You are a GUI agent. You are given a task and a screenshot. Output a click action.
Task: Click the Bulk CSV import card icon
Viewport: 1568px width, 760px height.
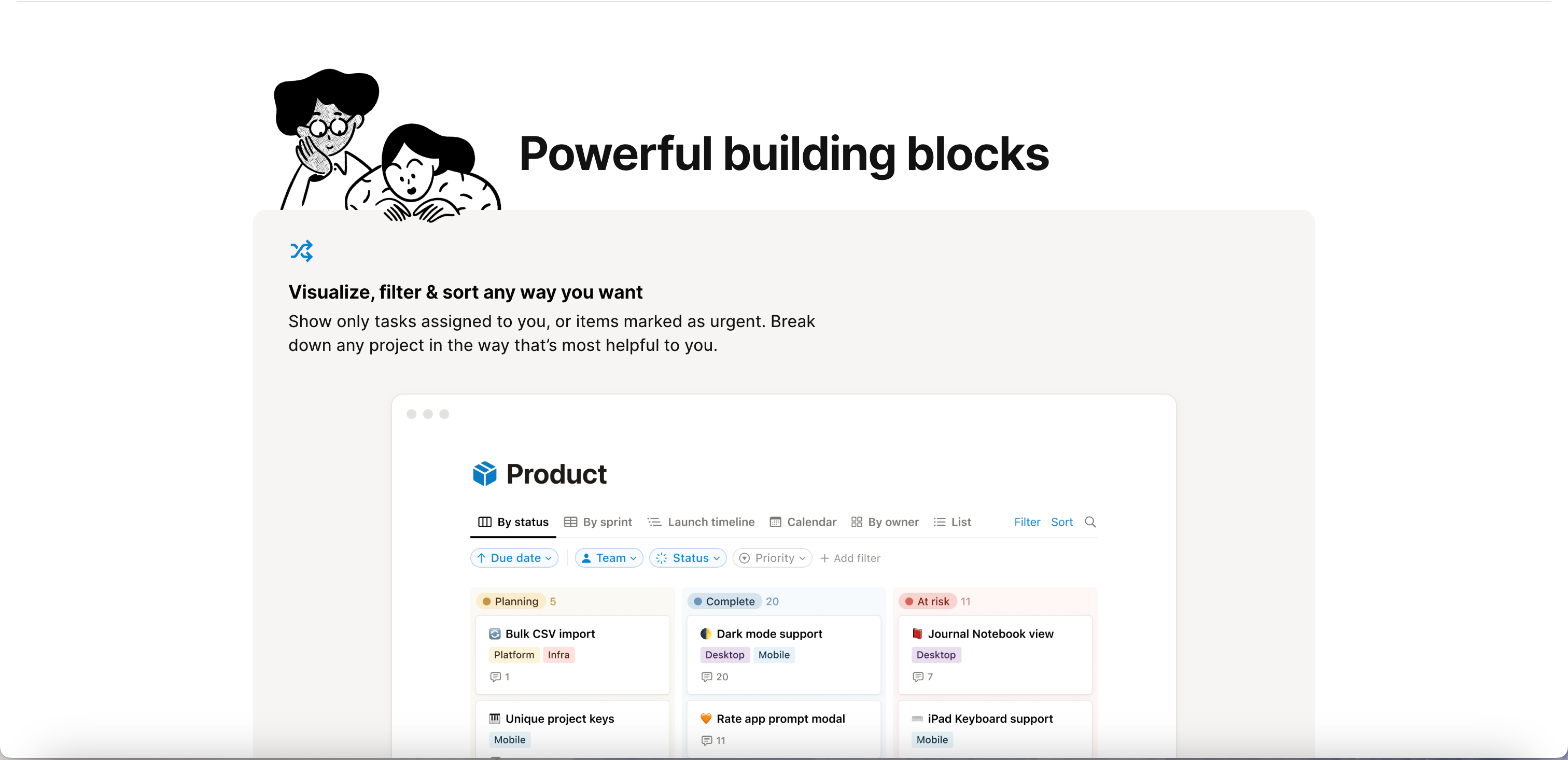point(494,634)
